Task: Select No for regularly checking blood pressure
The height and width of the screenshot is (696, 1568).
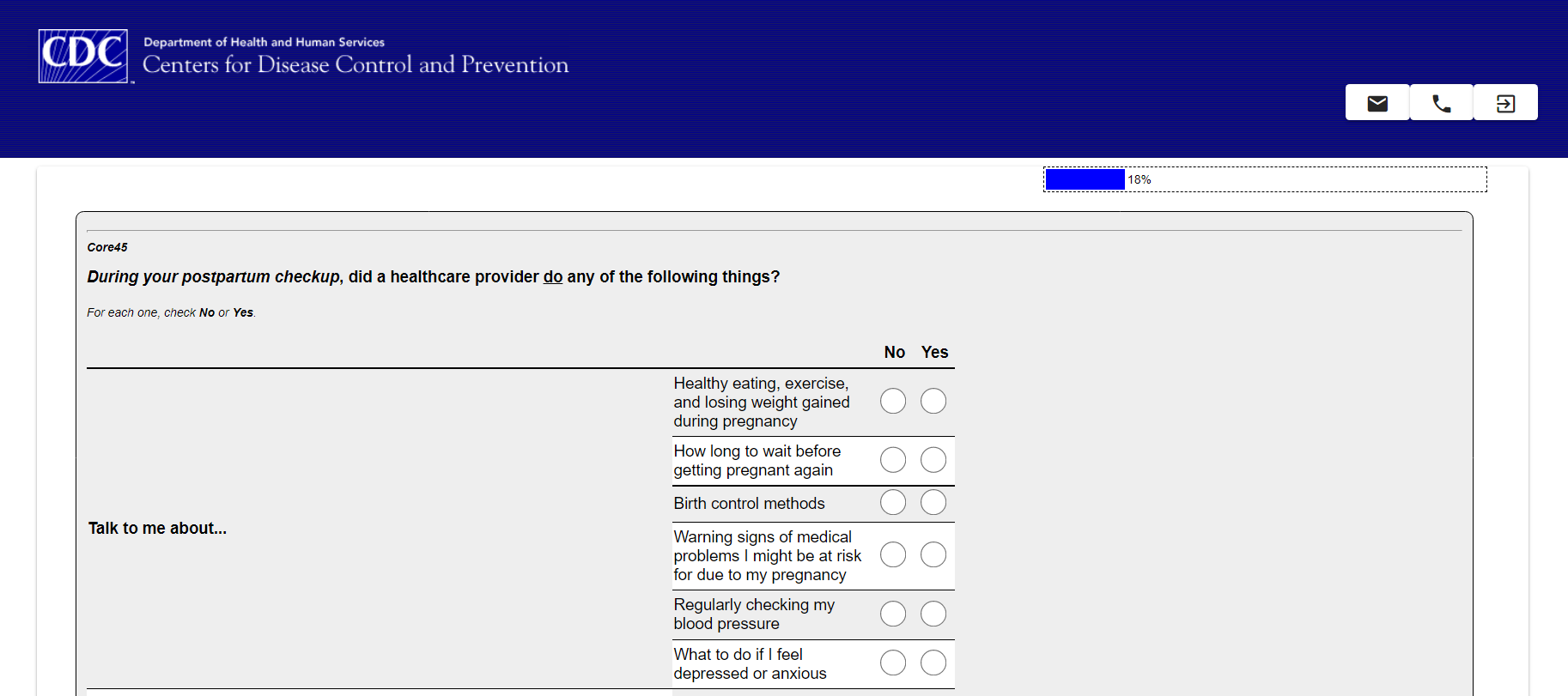Action: click(893, 614)
